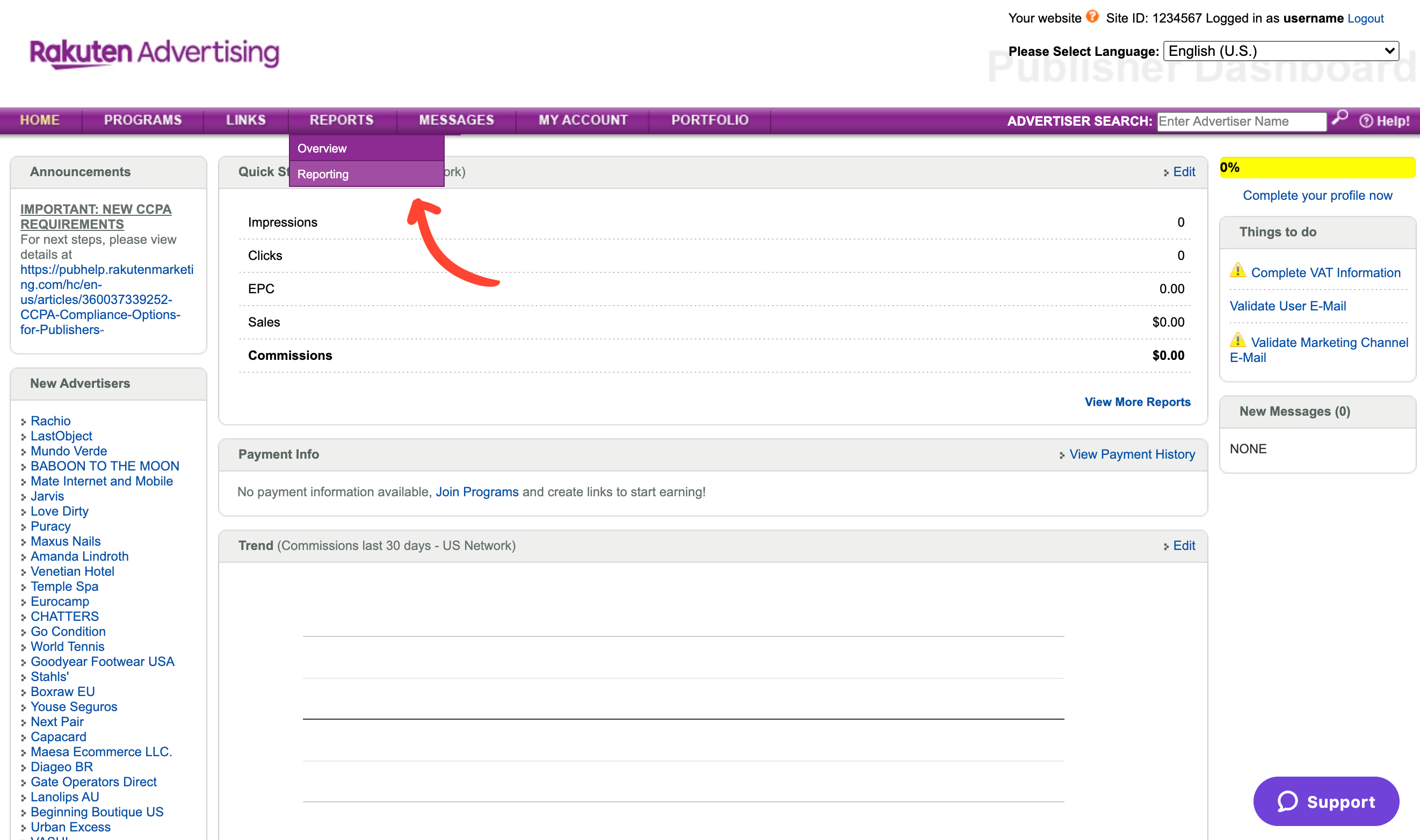Open the MESSAGES menu
The height and width of the screenshot is (840, 1420).
click(456, 120)
